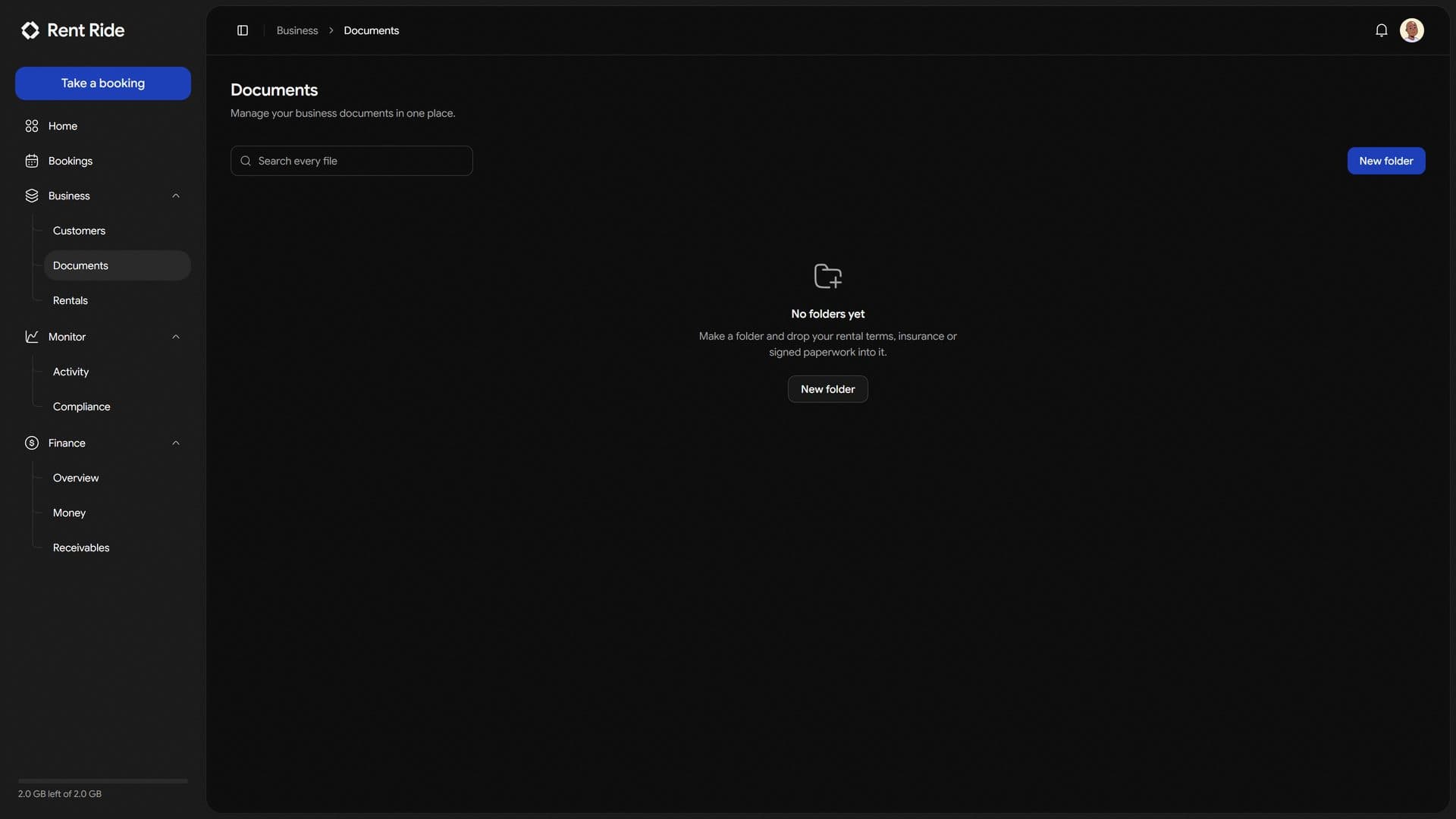Click the Rent Ride logo icon
This screenshot has width=1456, height=819.
(x=30, y=30)
